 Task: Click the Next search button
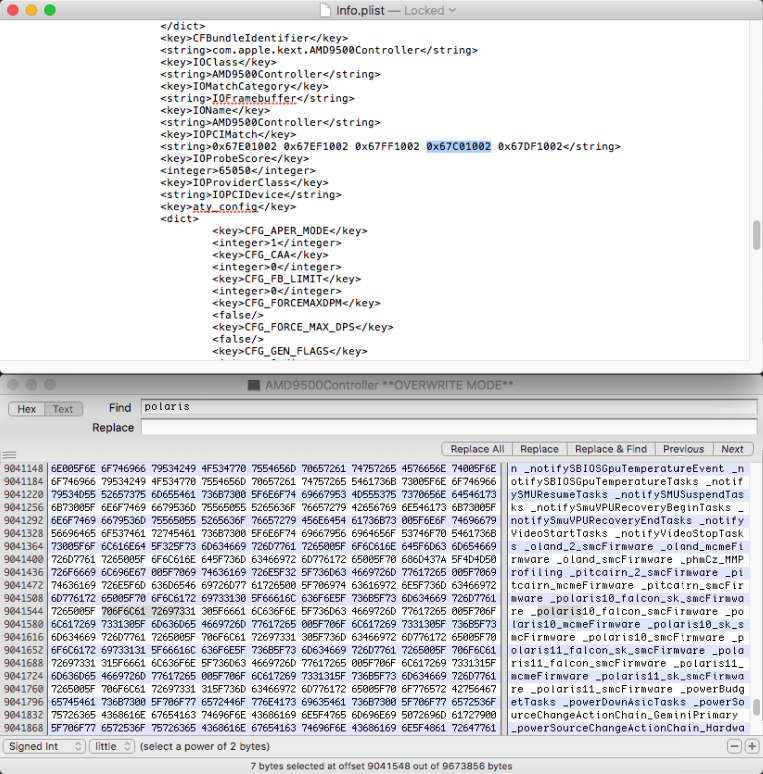tap(732, 449)
